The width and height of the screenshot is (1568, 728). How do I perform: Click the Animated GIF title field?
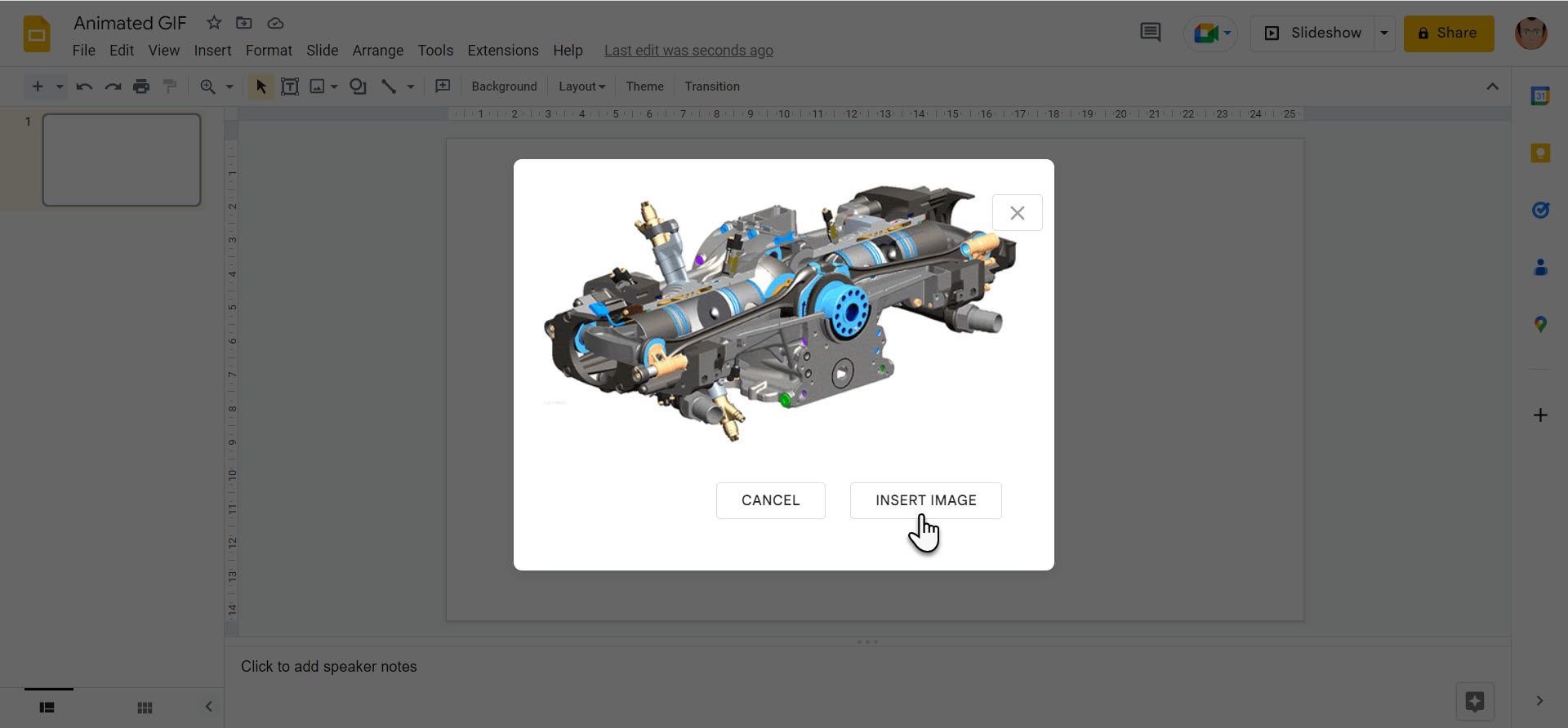[x=130, y=23]
